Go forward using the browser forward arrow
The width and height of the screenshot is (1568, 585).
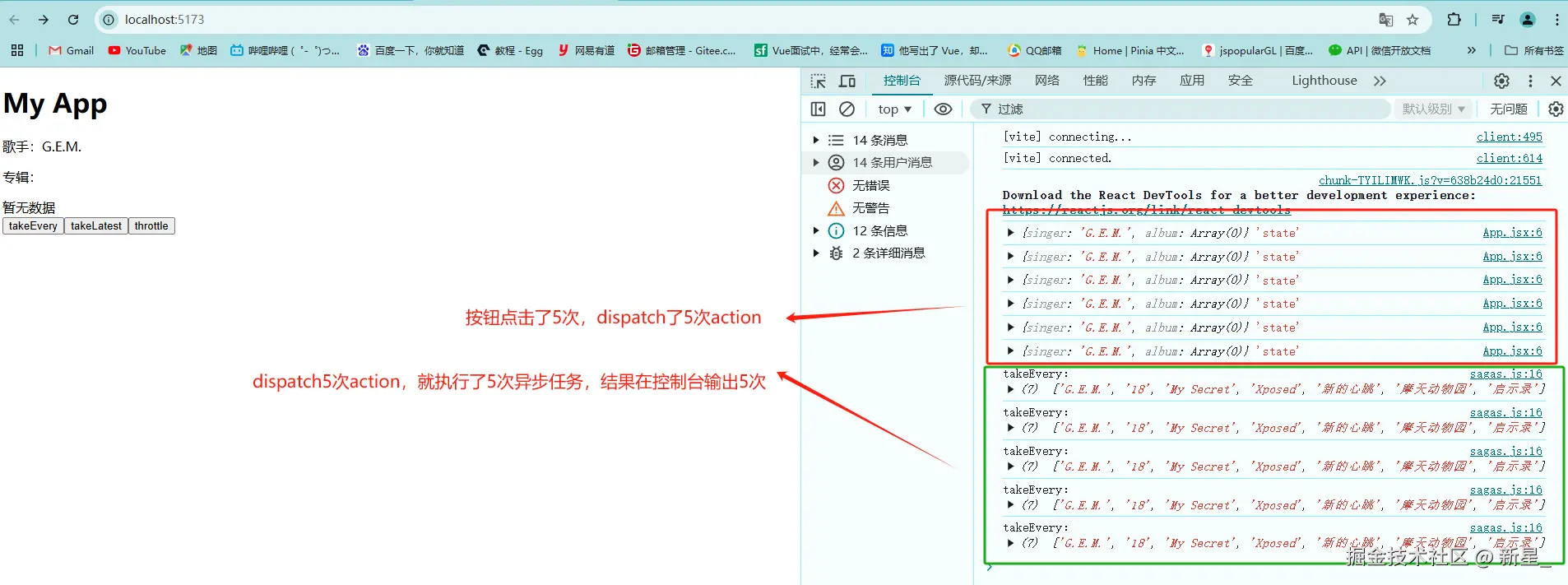coord(44,20)
